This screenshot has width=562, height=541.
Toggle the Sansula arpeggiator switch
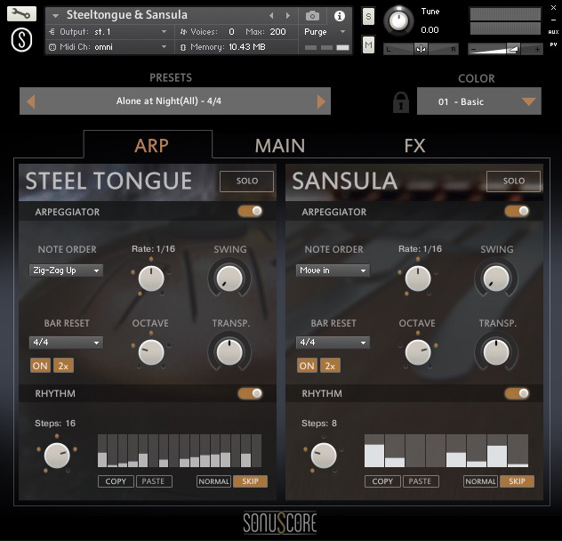(517, 211)
